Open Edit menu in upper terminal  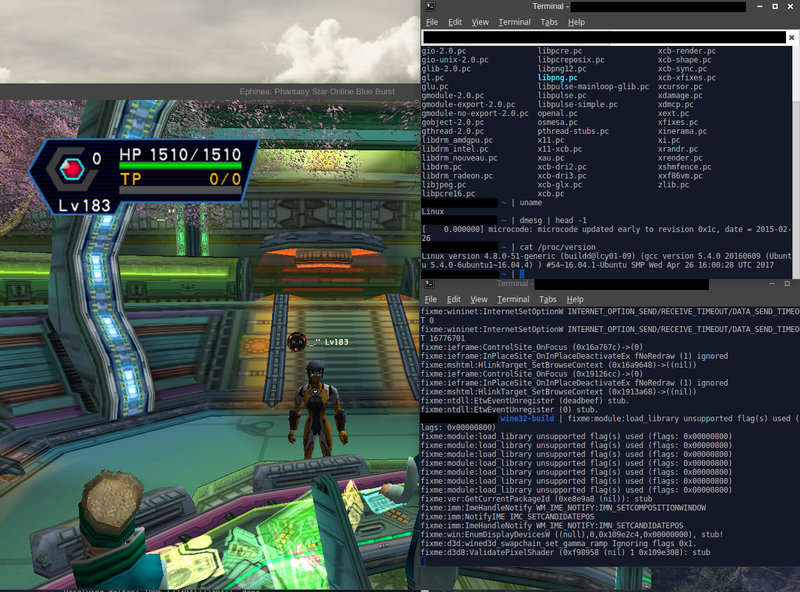click(x=455, y=22)
